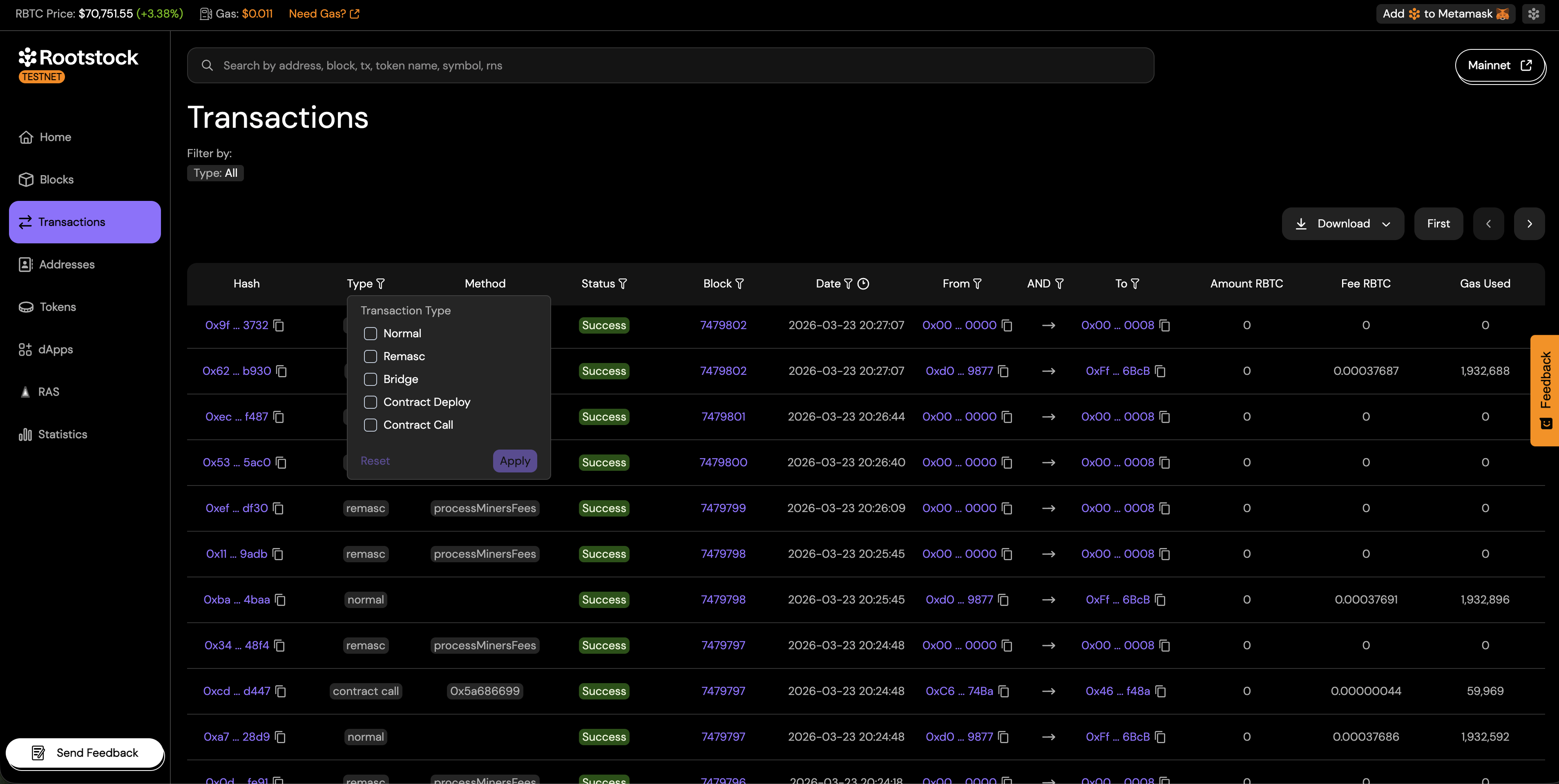
Task: Check the Bridge filter option
Action: click(371, 379)
